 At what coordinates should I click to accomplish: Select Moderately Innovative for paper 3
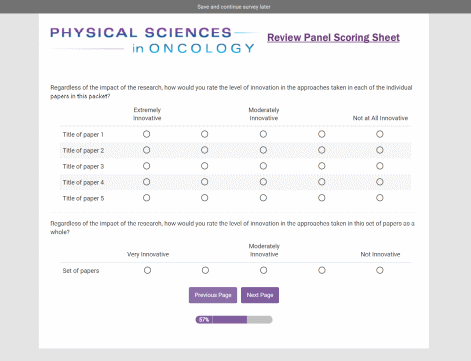263,166
